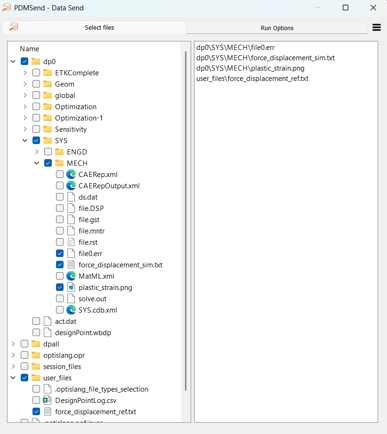Click the Name column header

pyautogui.click(x=29, y=49)
